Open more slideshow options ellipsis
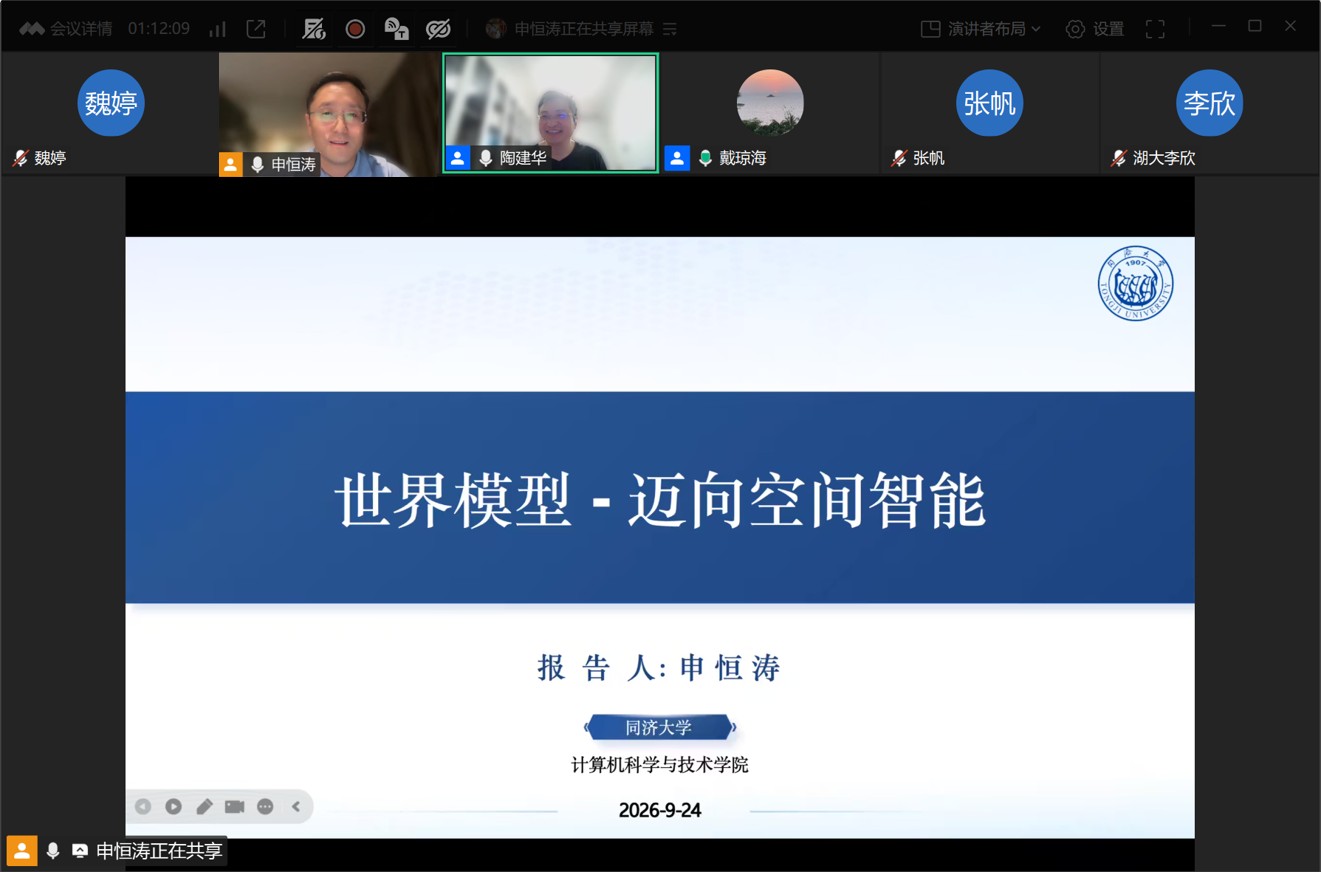The image size is (1321, 872). coord(265,806)
